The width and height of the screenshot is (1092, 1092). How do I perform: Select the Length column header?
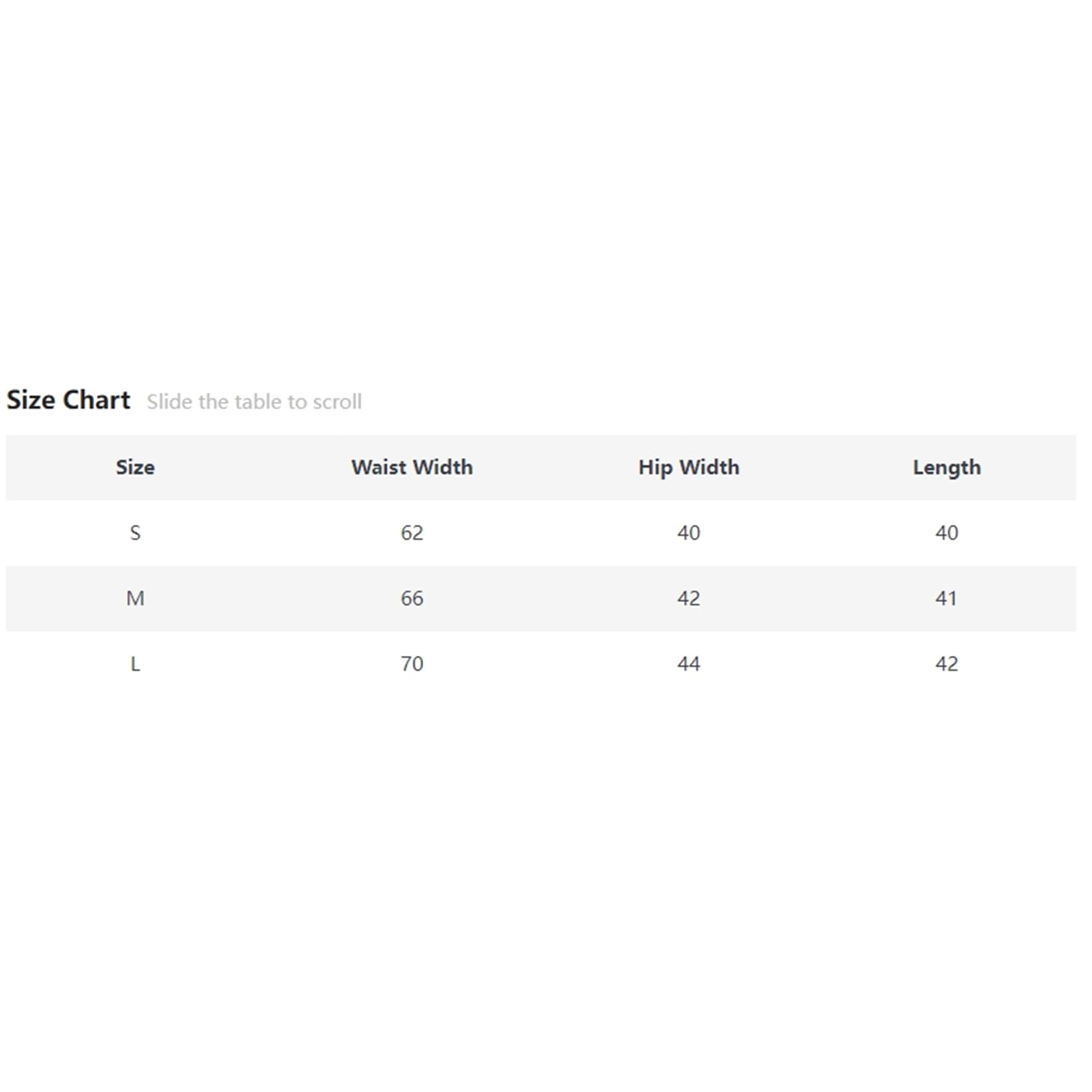tap(947, 467)
